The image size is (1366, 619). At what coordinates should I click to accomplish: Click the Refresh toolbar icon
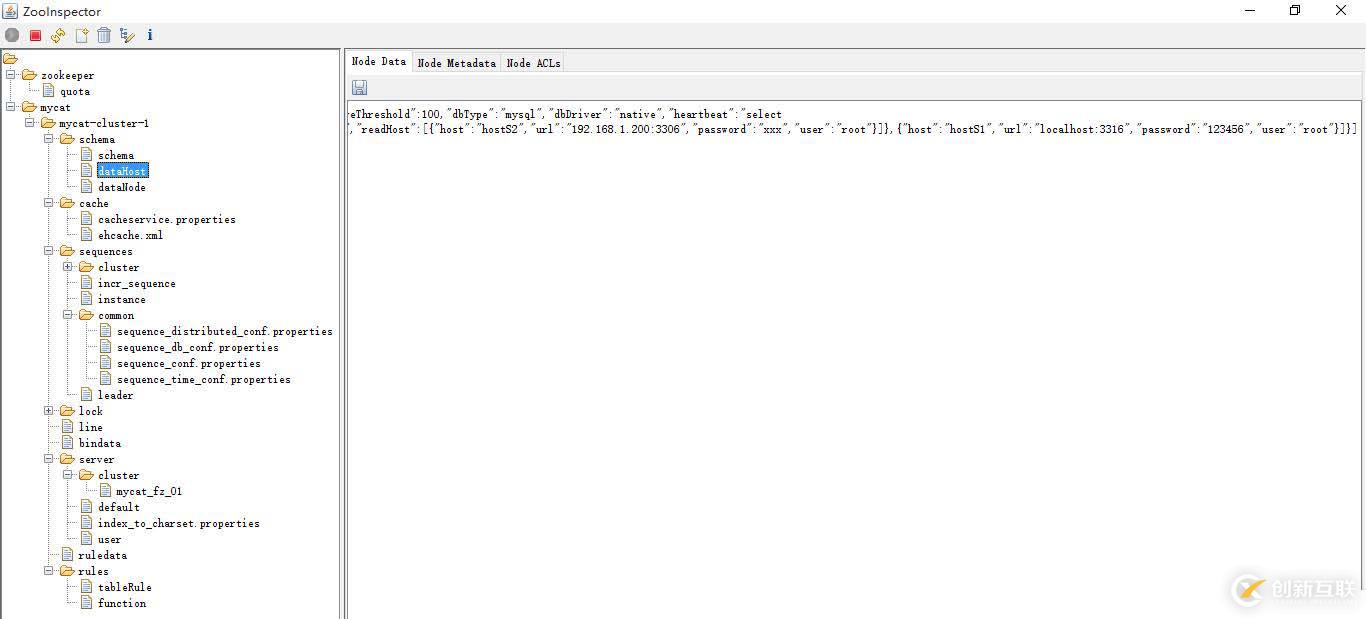point(58,35)
